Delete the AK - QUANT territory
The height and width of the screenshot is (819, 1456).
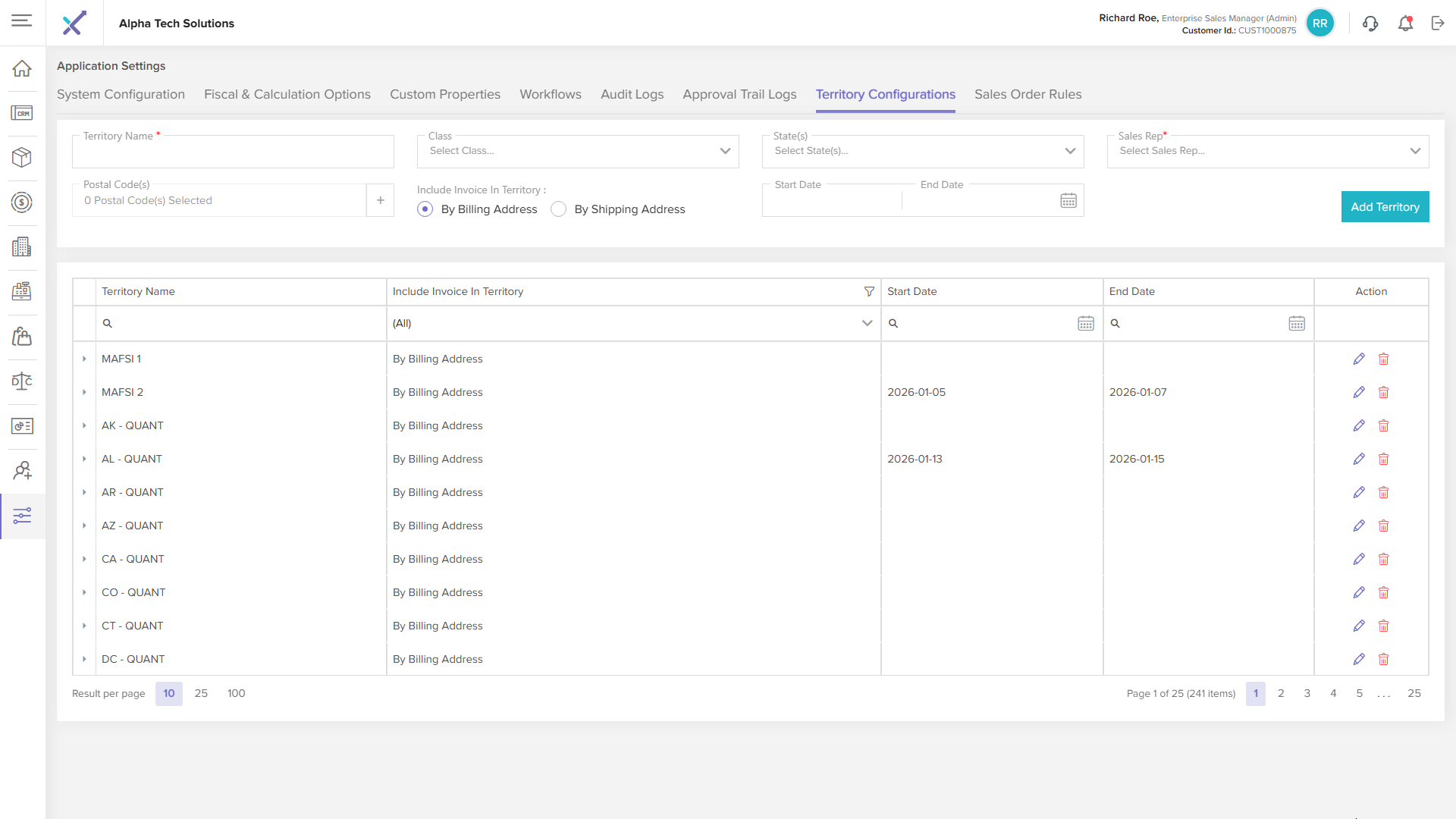(x=1383, y=425)
